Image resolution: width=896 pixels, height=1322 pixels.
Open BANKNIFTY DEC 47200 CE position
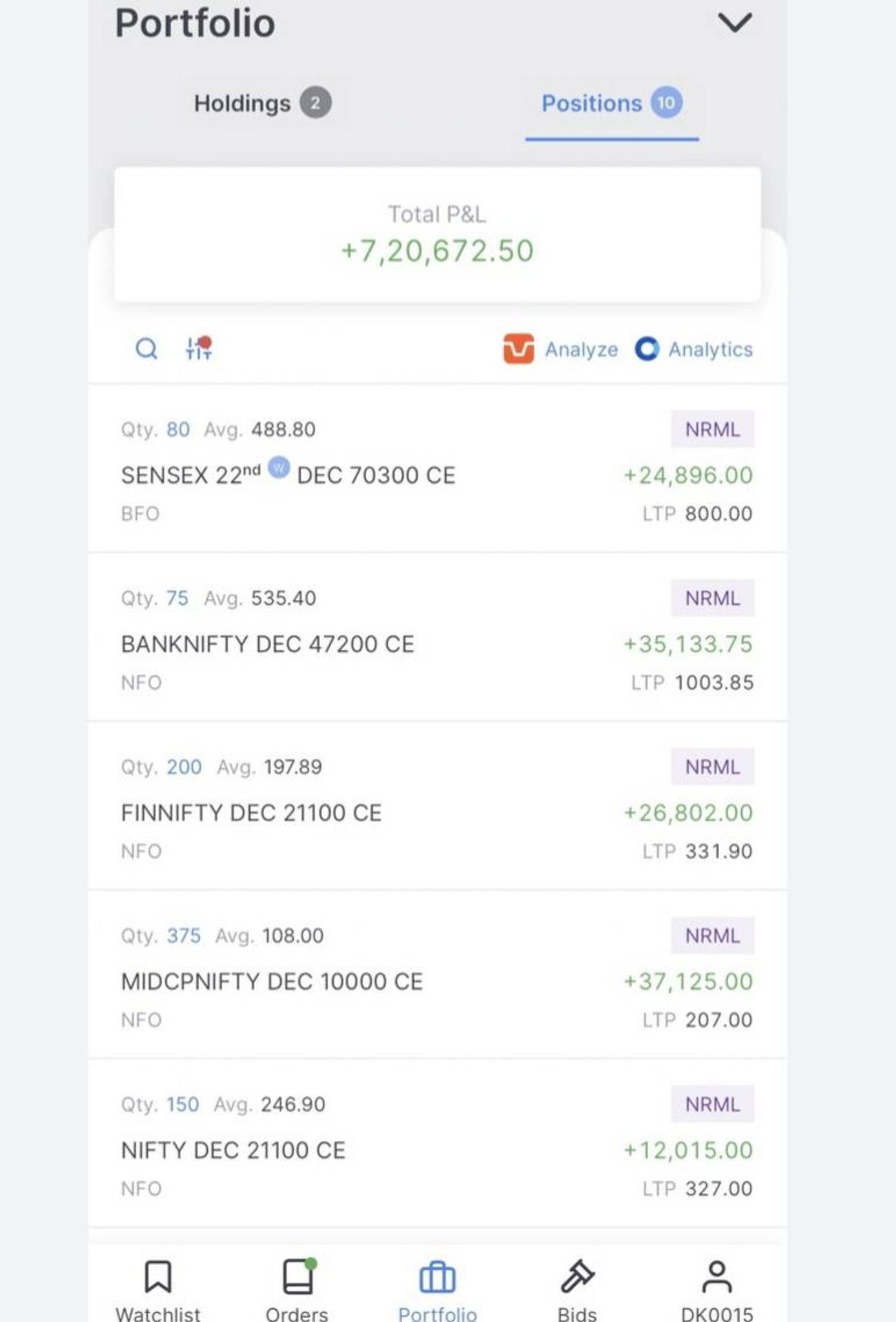438,637
